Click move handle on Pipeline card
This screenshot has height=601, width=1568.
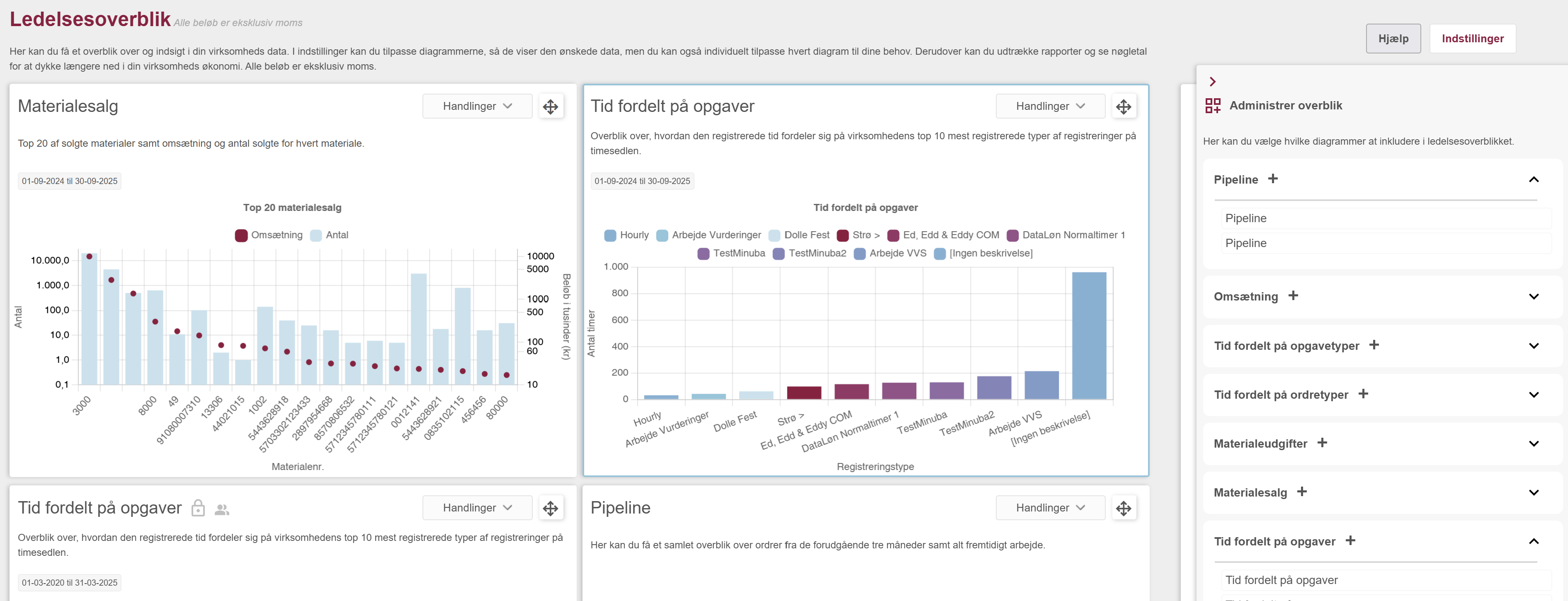[1123, 508]
